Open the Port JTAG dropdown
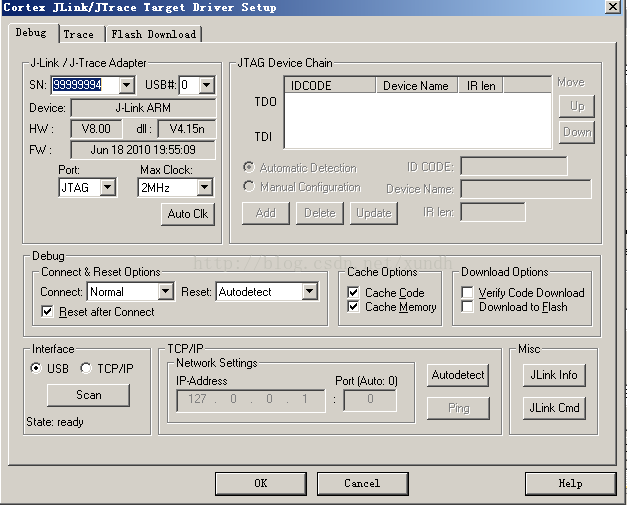The image size is (627, 505). pos(108,187)
